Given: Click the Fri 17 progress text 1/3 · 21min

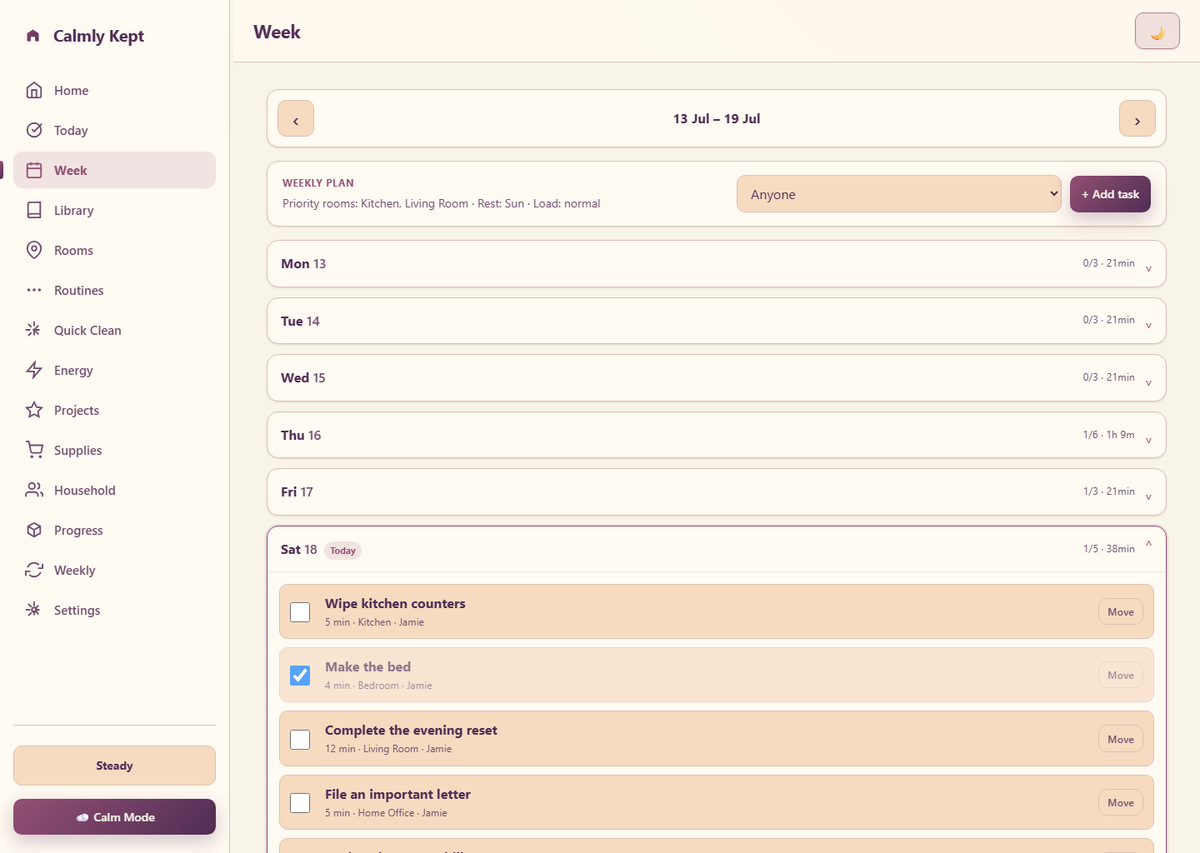Looking at the screenshot, I should click(x=1109, y=492).
